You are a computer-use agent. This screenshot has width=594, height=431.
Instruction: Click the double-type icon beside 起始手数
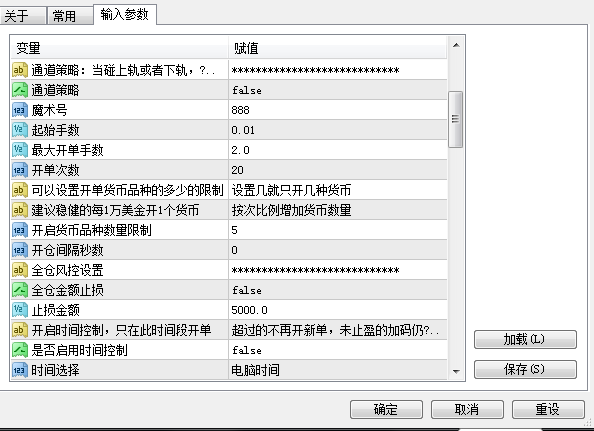pyautogui.click(x=20, y=130)
